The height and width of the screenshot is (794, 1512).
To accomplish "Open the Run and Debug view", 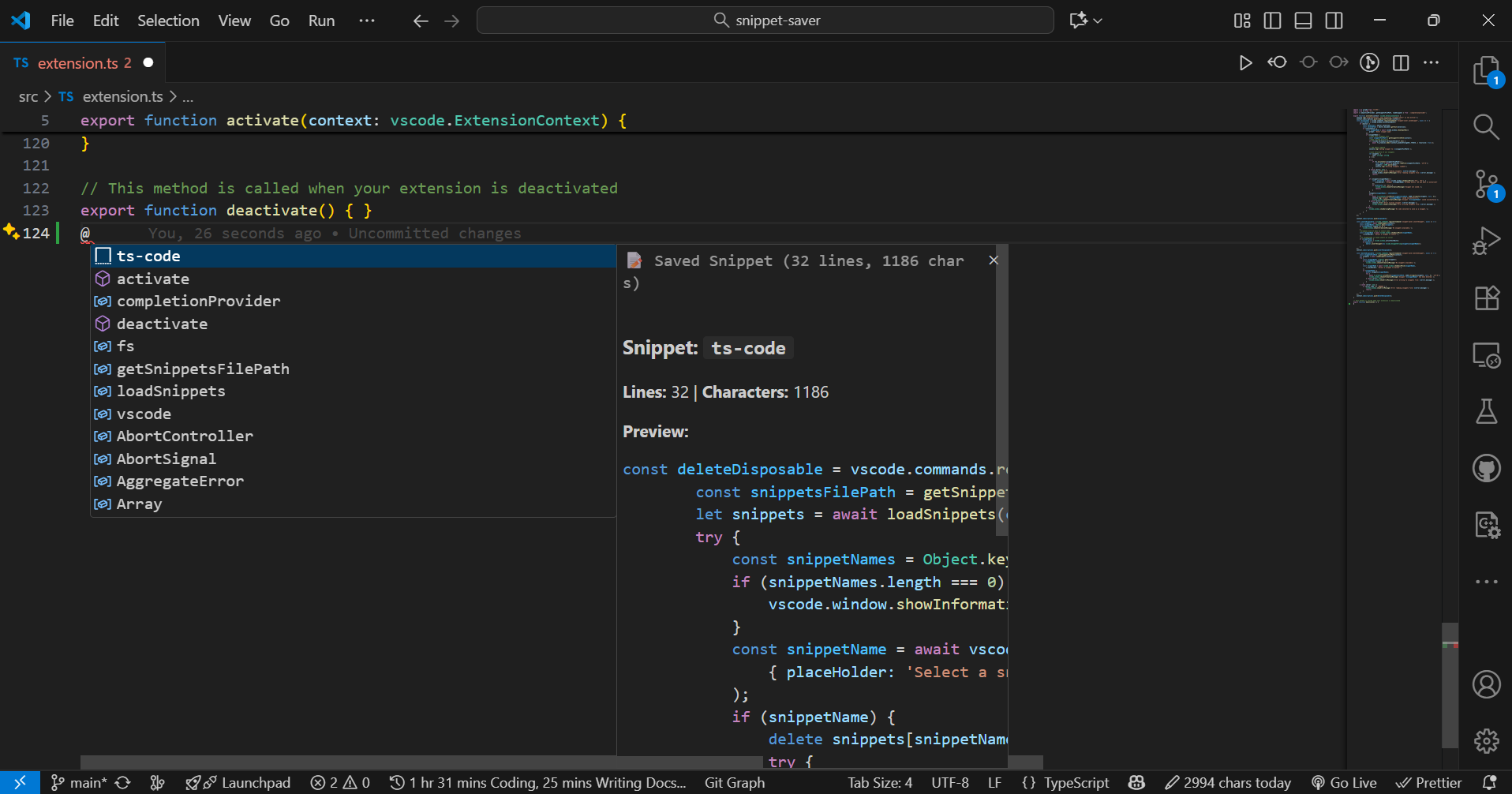I will pos(1486,241).
